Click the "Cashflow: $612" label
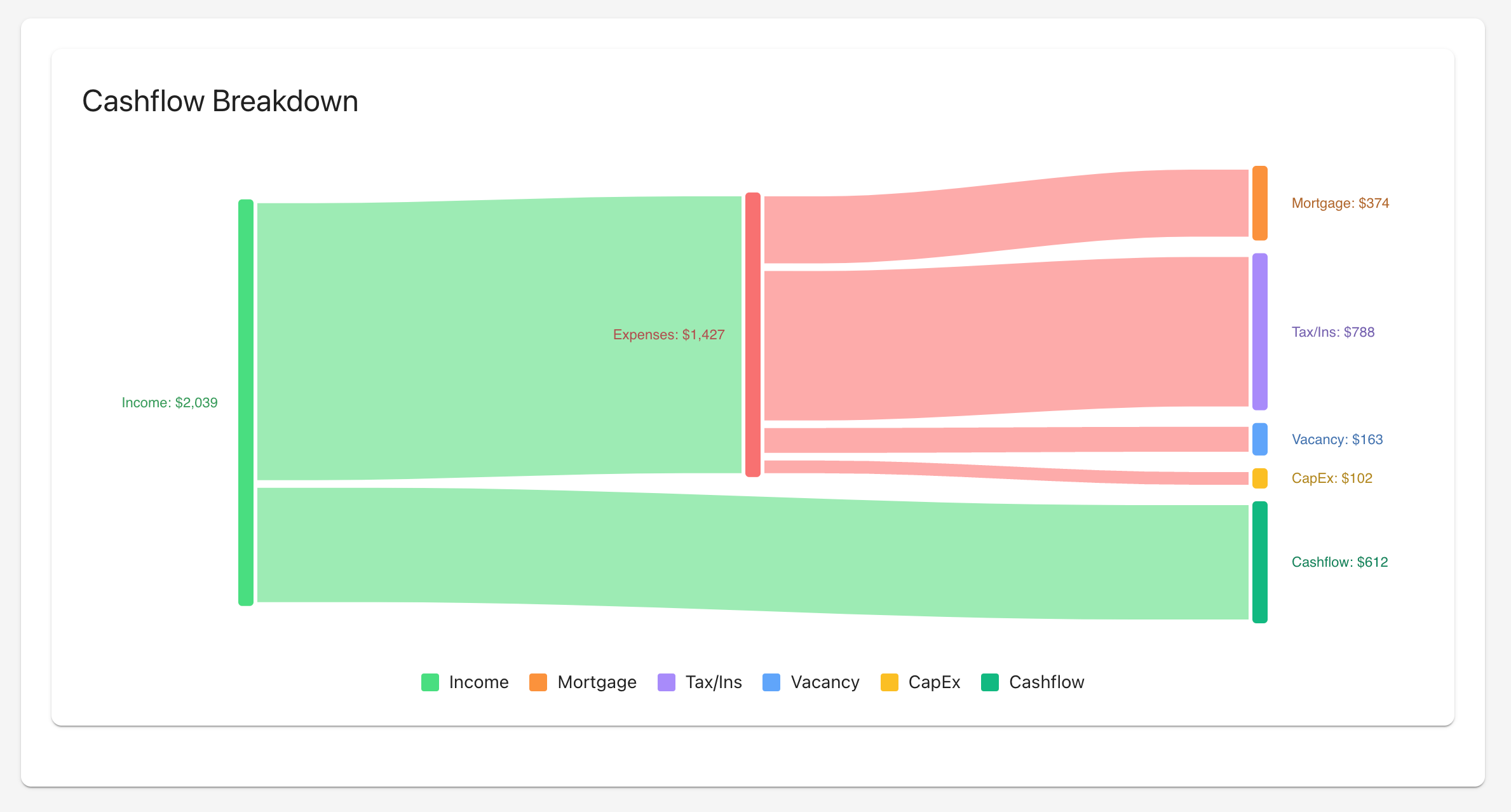 (x=1339, y=562)
